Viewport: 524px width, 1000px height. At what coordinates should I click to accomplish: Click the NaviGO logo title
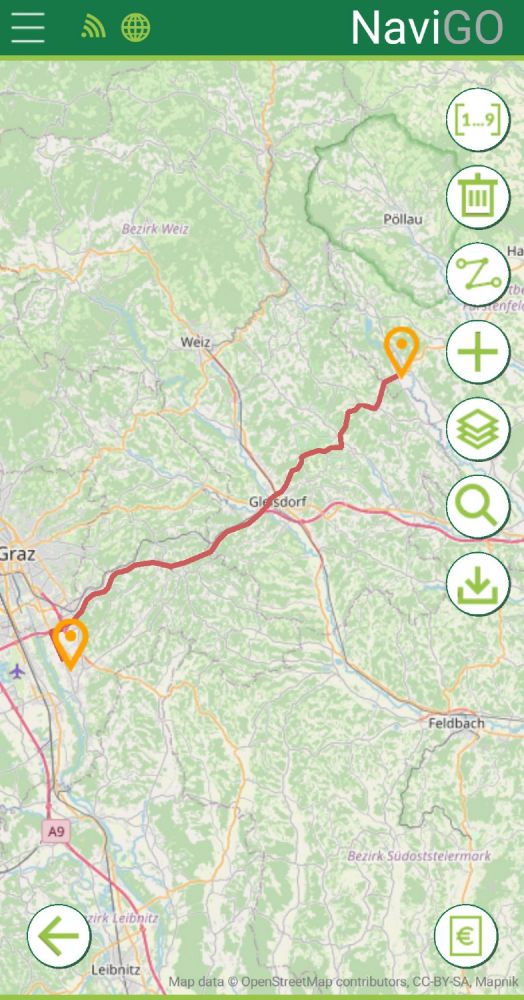427,28
